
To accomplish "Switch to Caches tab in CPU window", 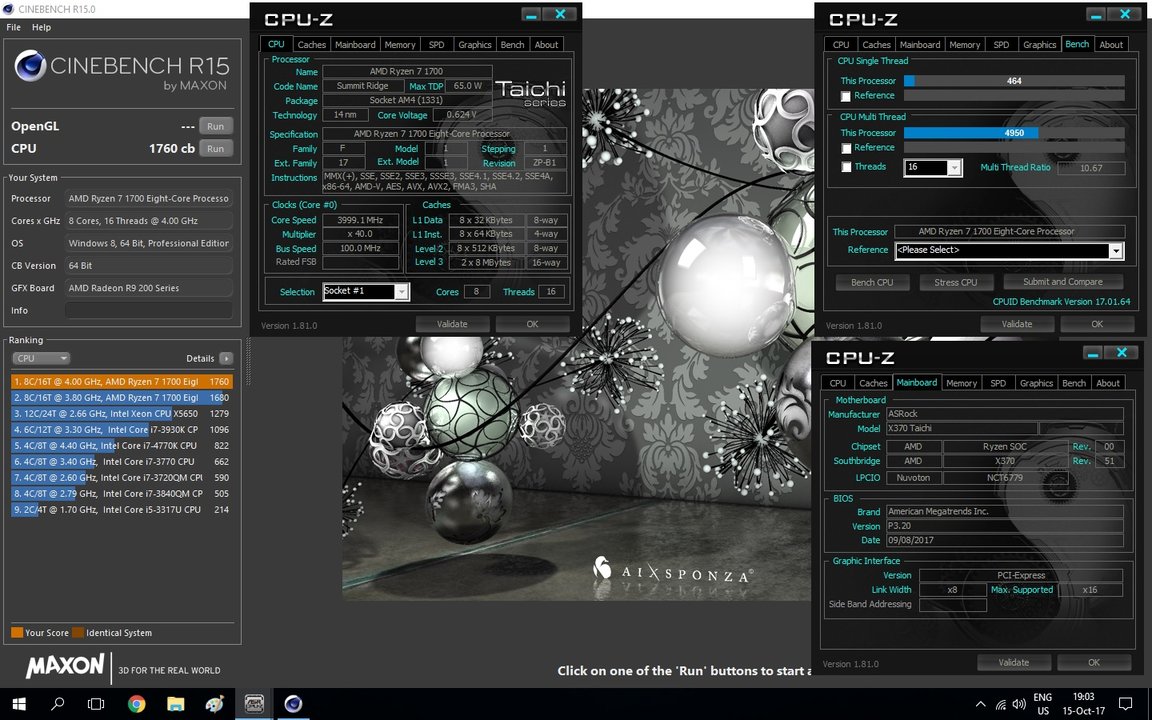I will click(312, 45).
